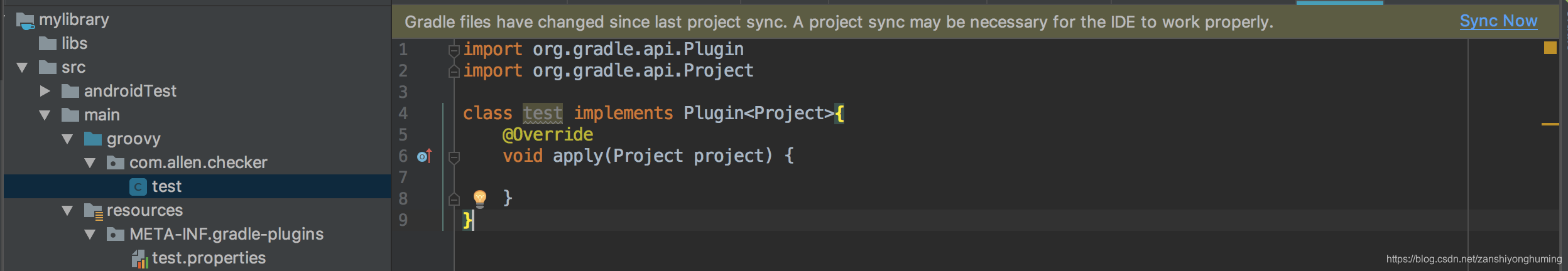Collapse the groovy folder arrow
Image resolution: width=1568 pixels, height=271 pixels.
67,139
